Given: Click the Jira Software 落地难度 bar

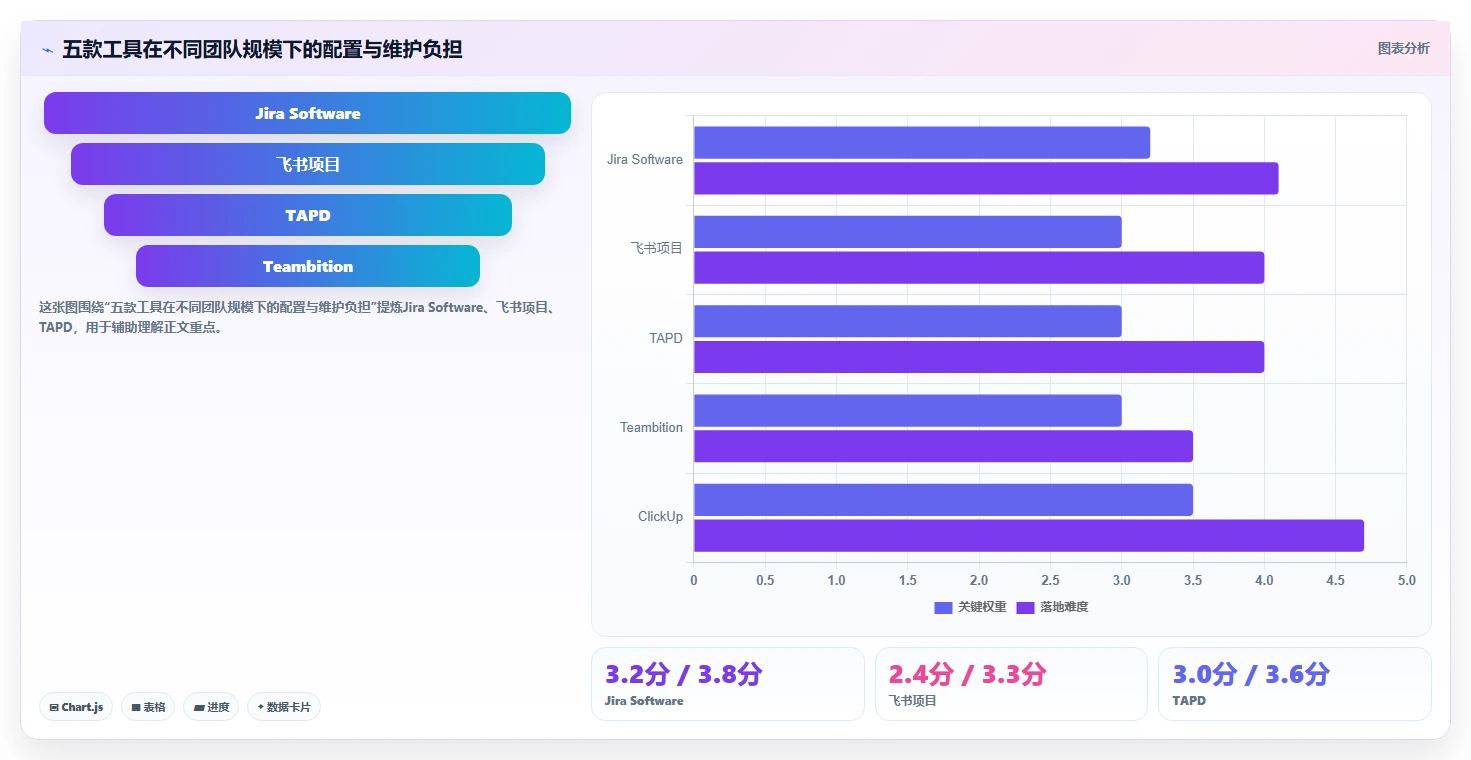Looking at the screenshot, I should coord(986,178).
